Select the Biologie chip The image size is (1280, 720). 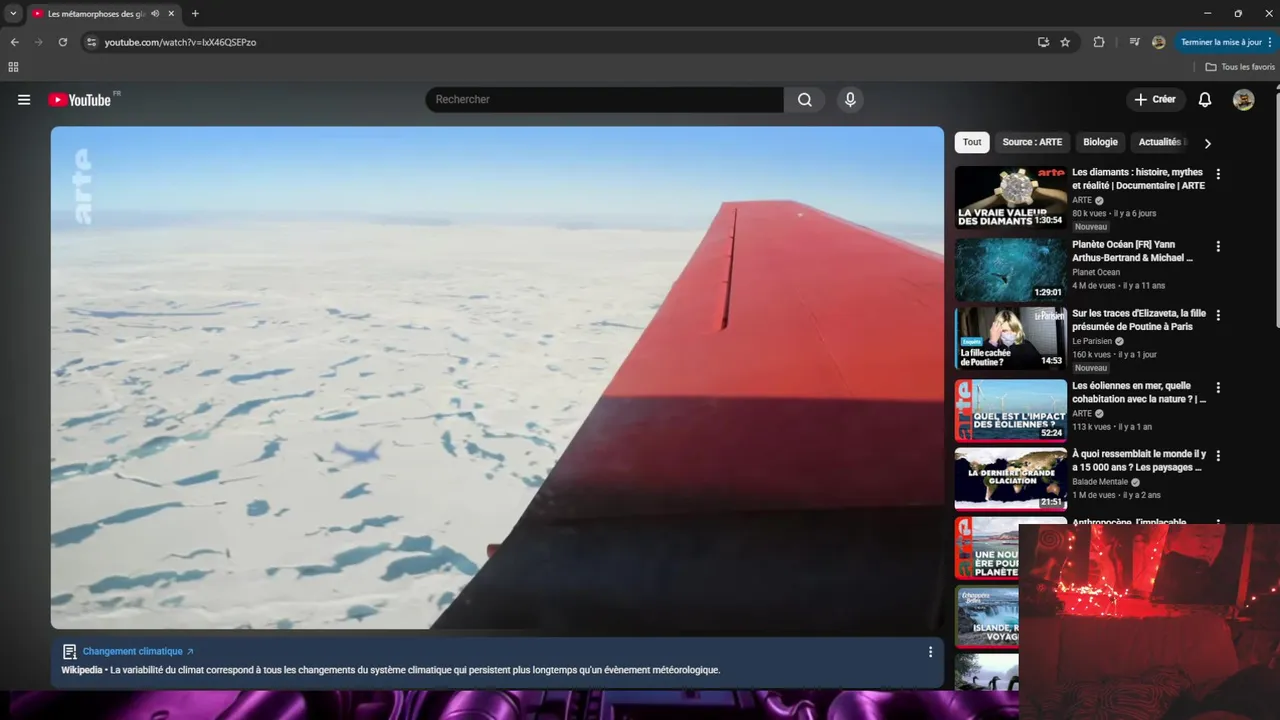pyautogui.click(x=1100, y=142)
